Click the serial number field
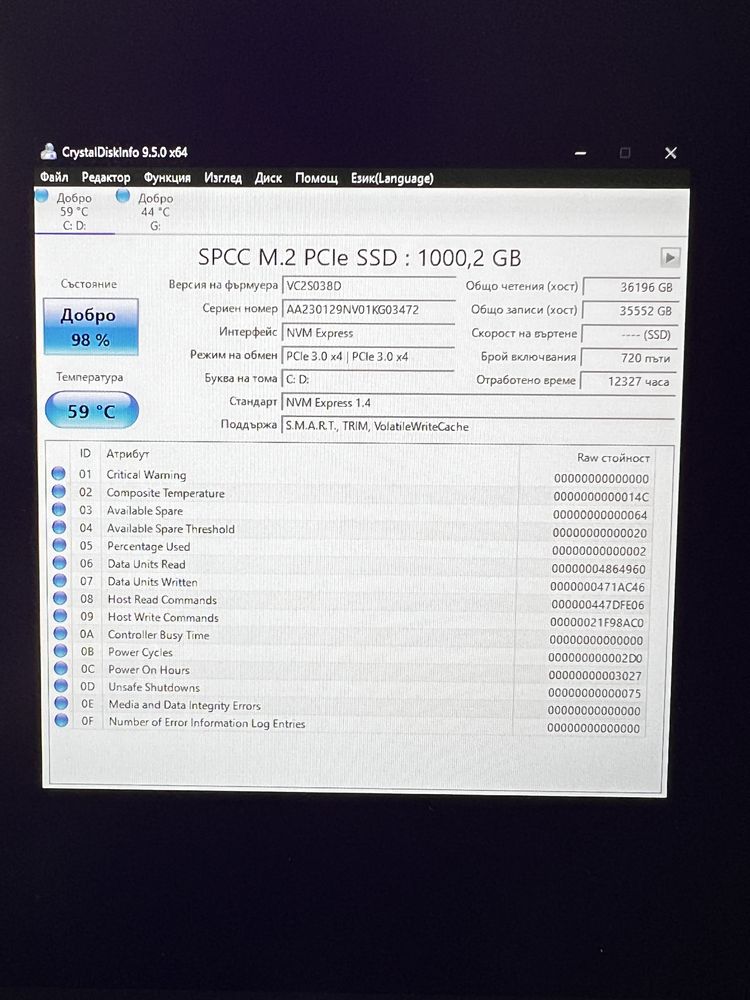This screenshot has width=750, height=1000. pos(369,309)
